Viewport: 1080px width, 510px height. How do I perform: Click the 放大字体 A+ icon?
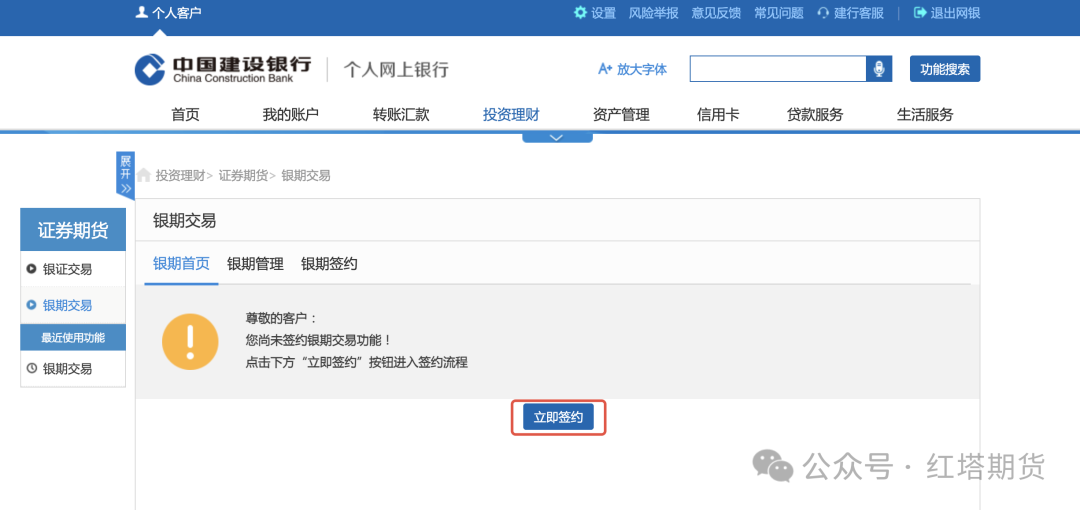[x=605, y=69]
